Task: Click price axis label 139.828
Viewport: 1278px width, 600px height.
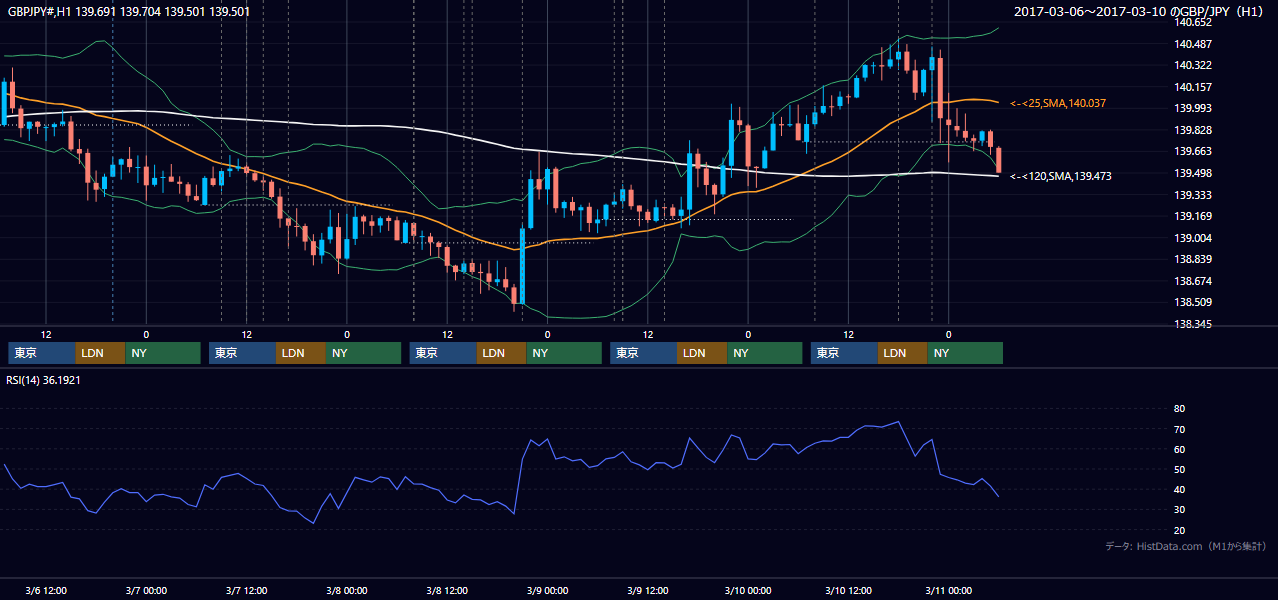Action: [1193, 130]
